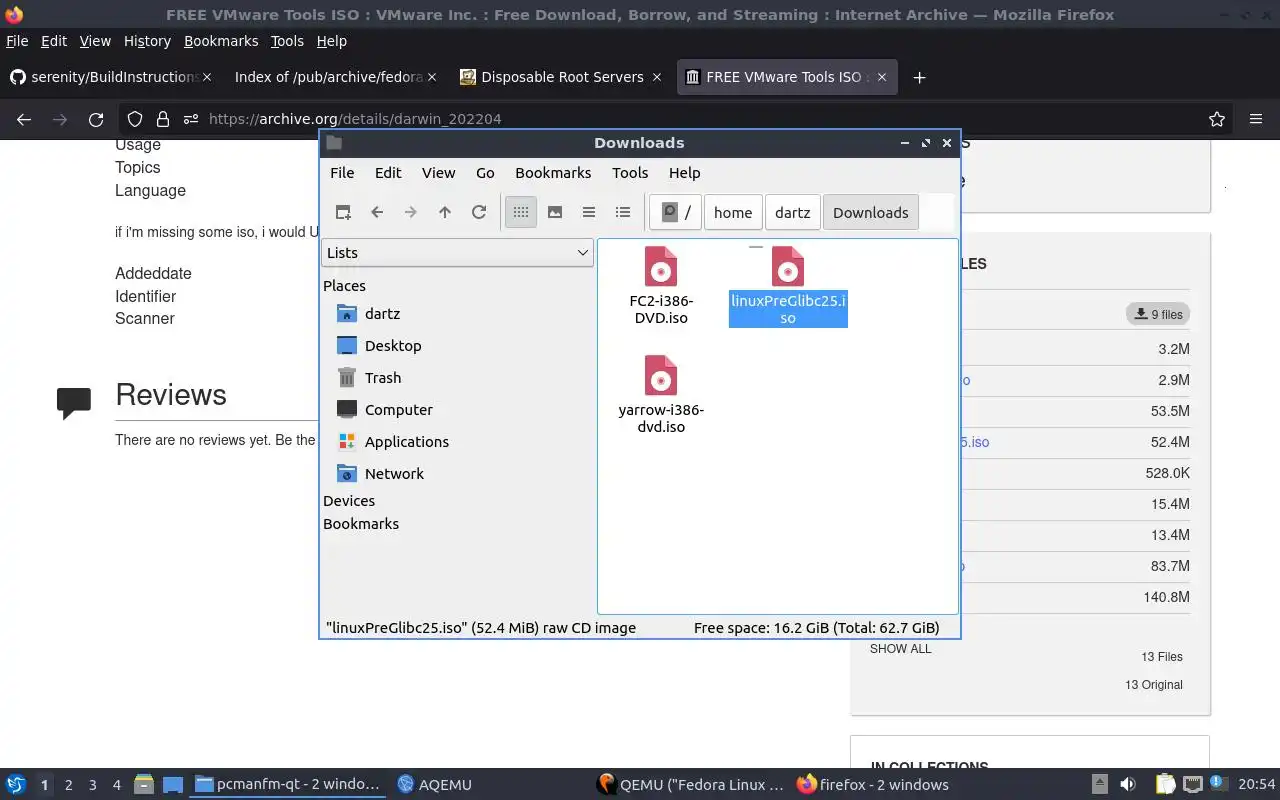
Task: Open the LXQt application menu
Action: 15,784
